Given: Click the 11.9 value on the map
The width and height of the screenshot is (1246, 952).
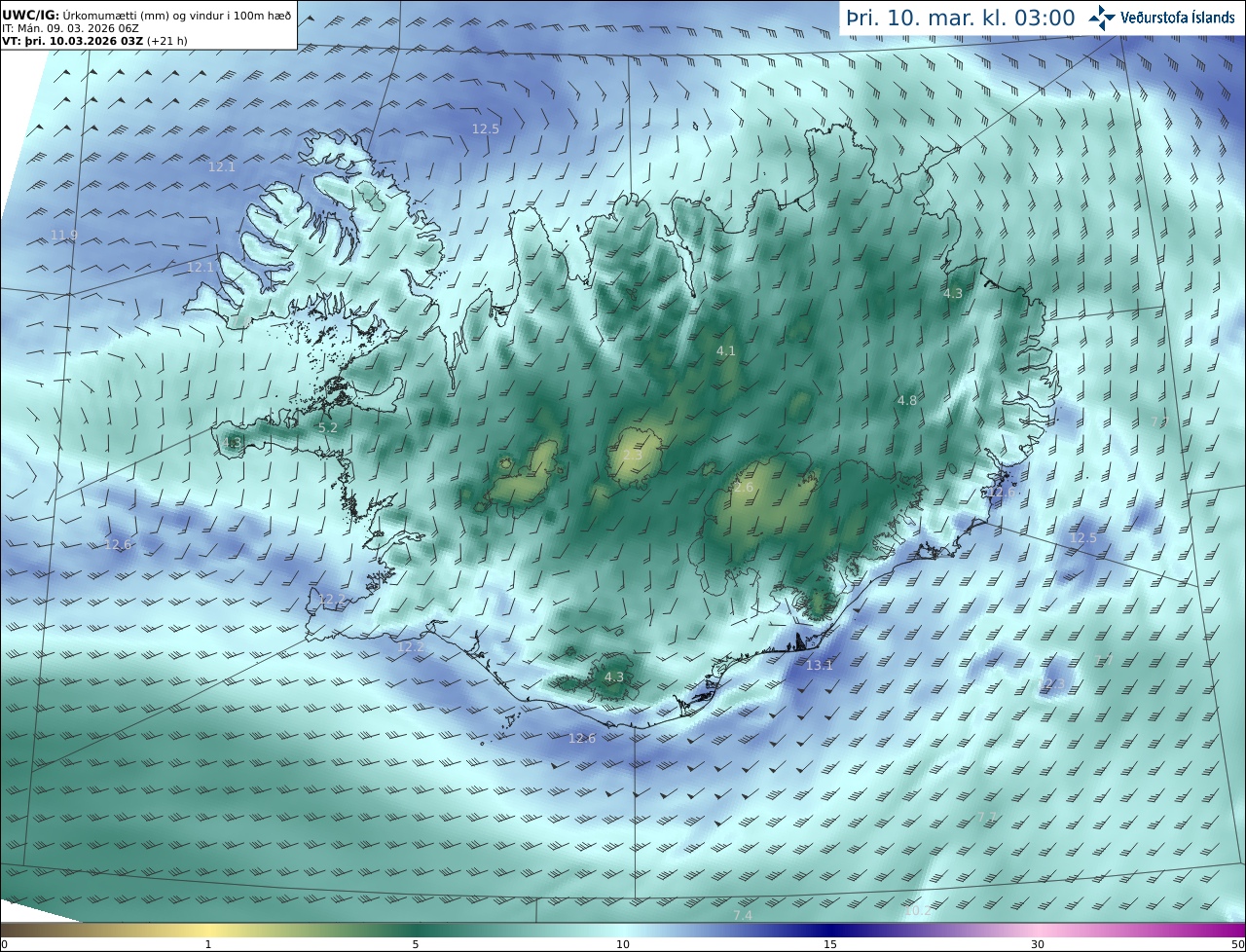Looking at the screenshot, I should pyautogui.click(x=64, y=236).
